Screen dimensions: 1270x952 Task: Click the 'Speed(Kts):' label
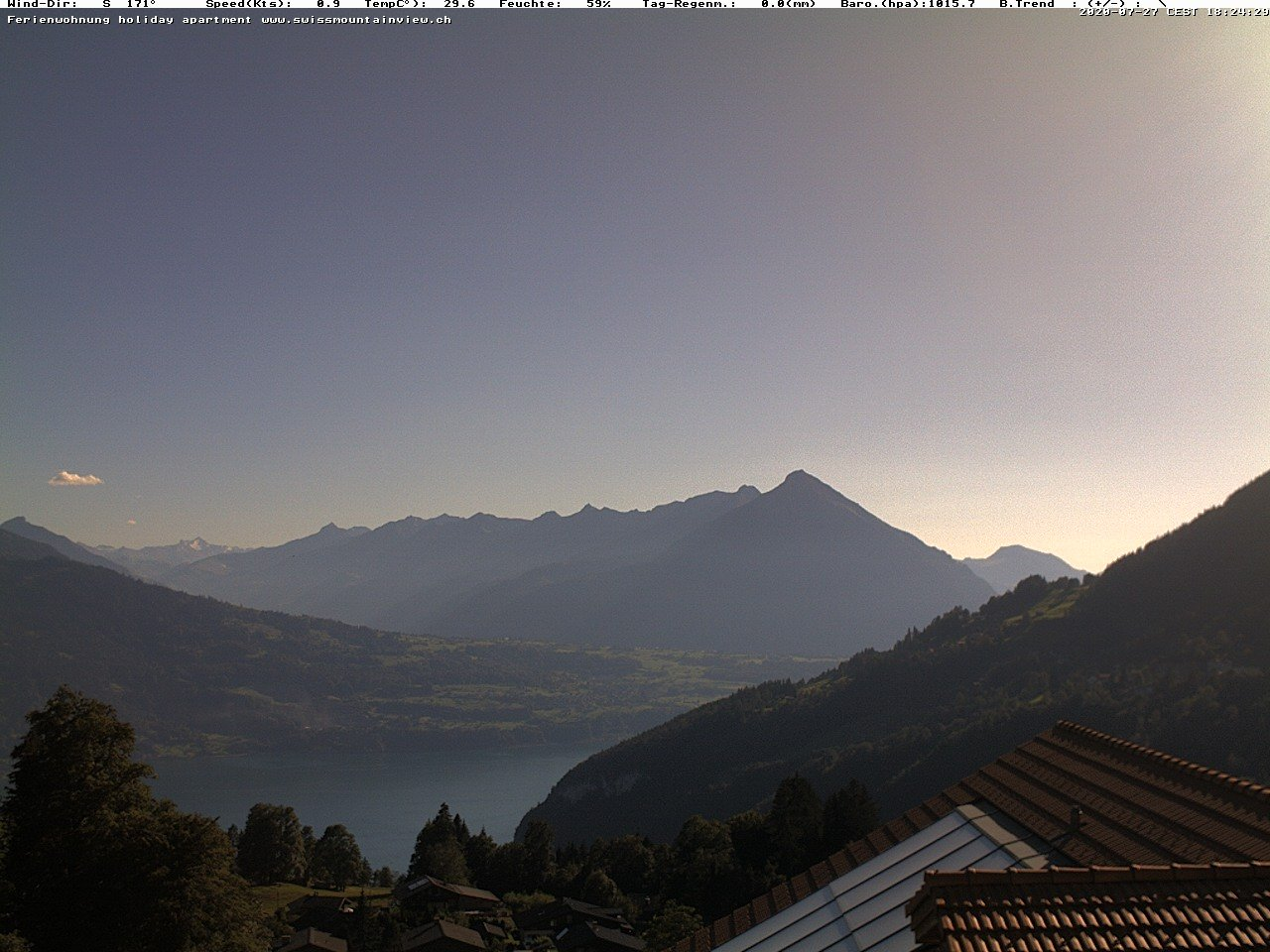click(x=248, y=4)
